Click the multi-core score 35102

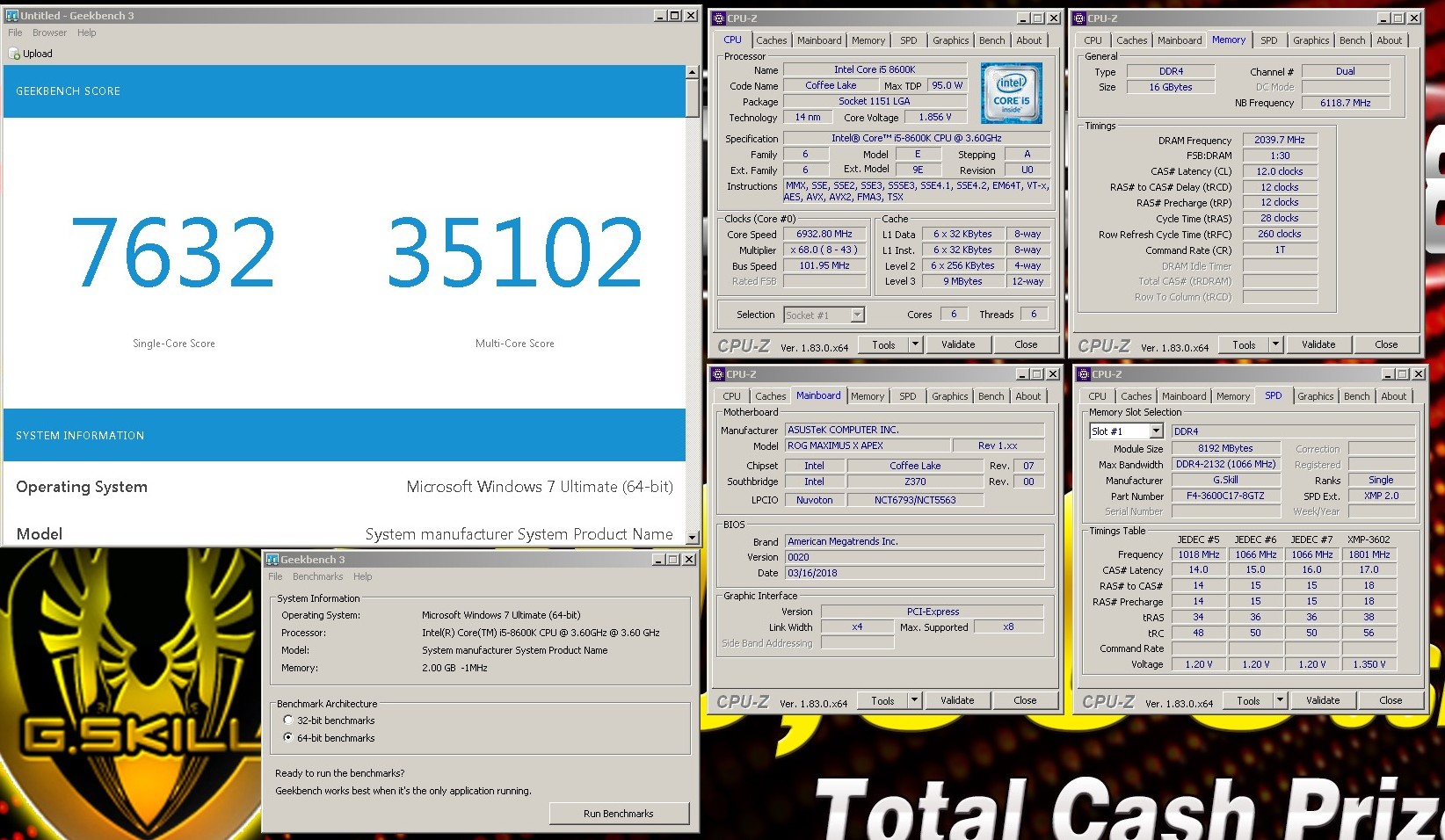click(x=515, y=254)
